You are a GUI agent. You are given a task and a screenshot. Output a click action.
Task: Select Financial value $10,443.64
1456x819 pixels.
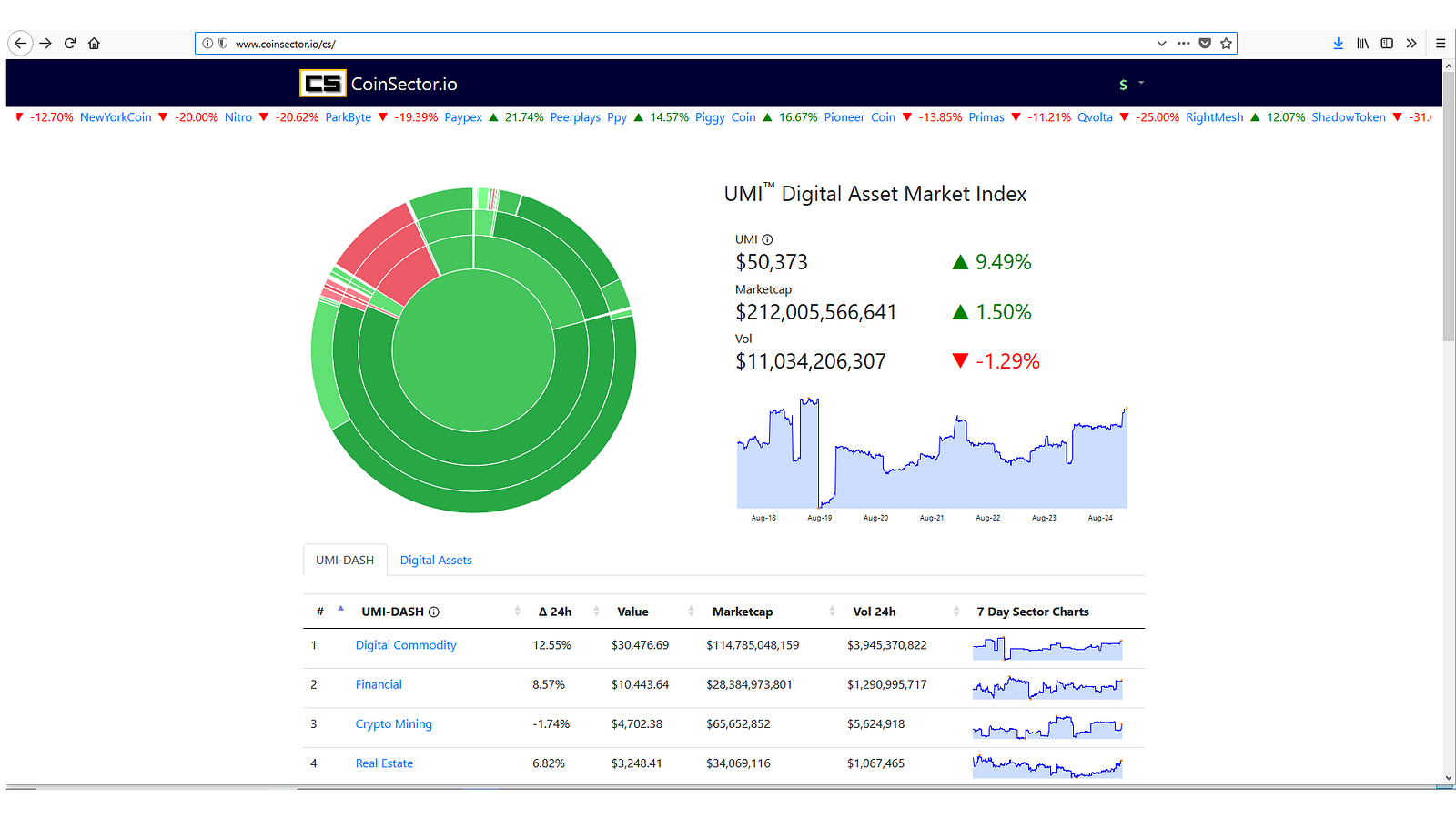click(640, 684)
